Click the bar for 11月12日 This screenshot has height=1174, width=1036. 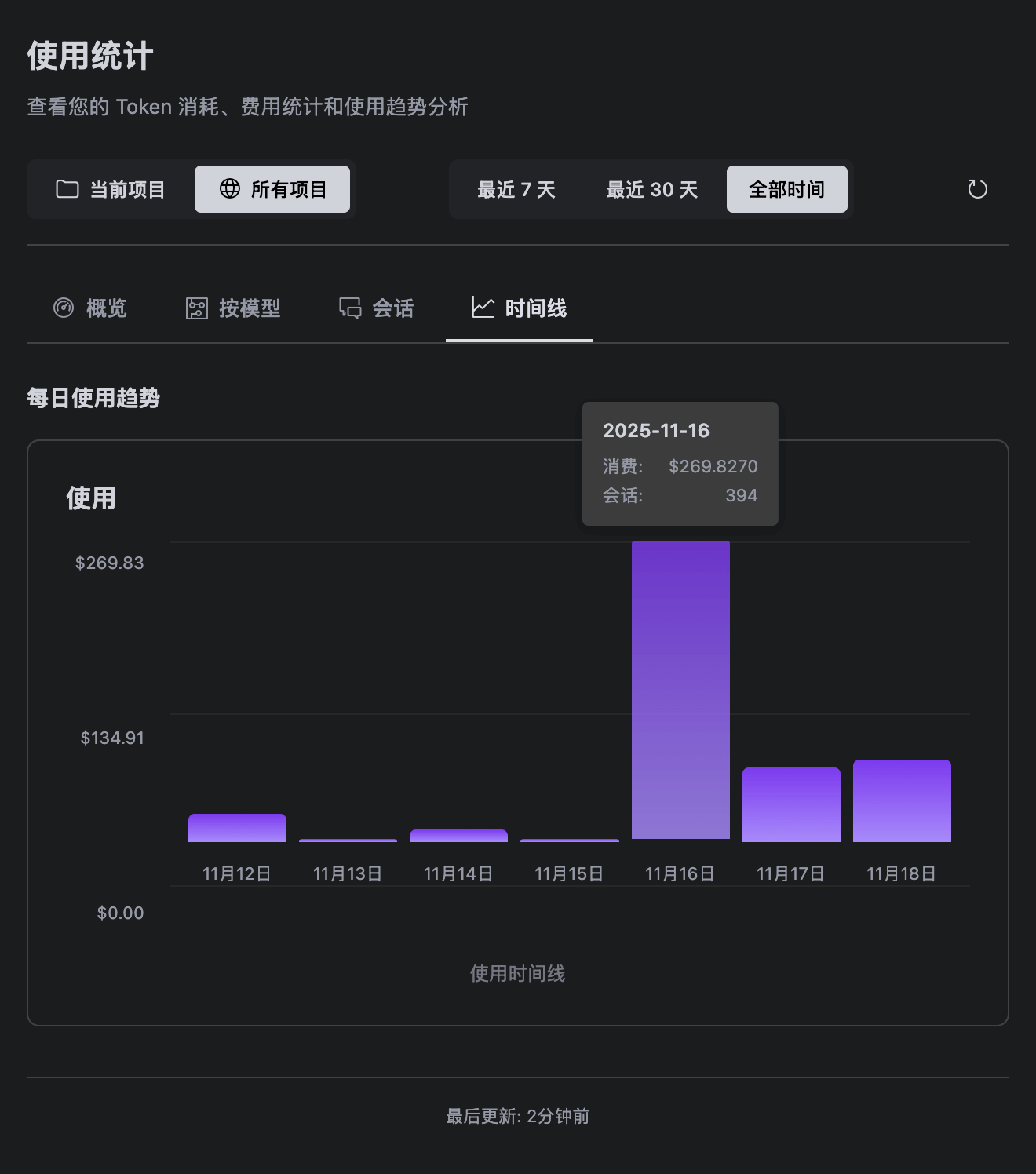tap(237, 828)
